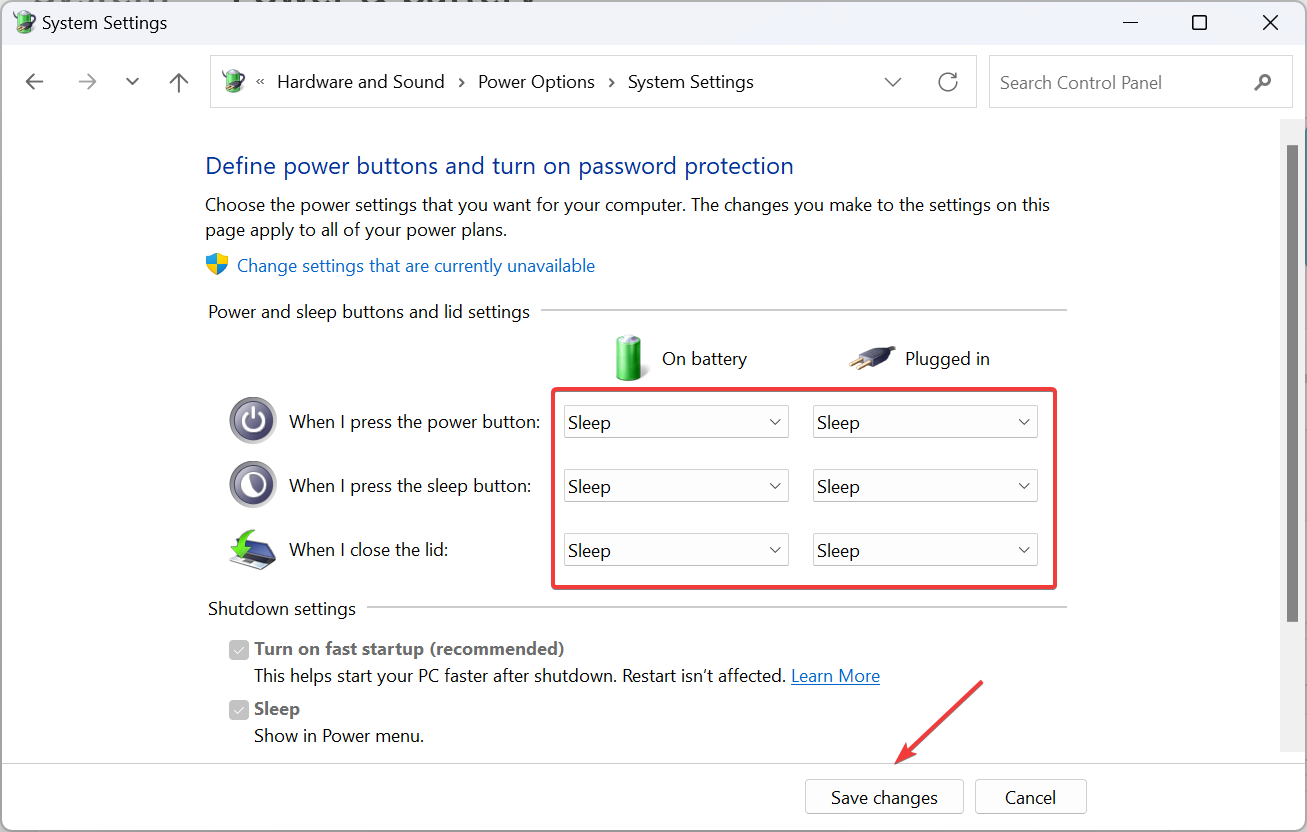Click the System Settings title bar icon
1307x832 pixels.
tap(25, 22)
